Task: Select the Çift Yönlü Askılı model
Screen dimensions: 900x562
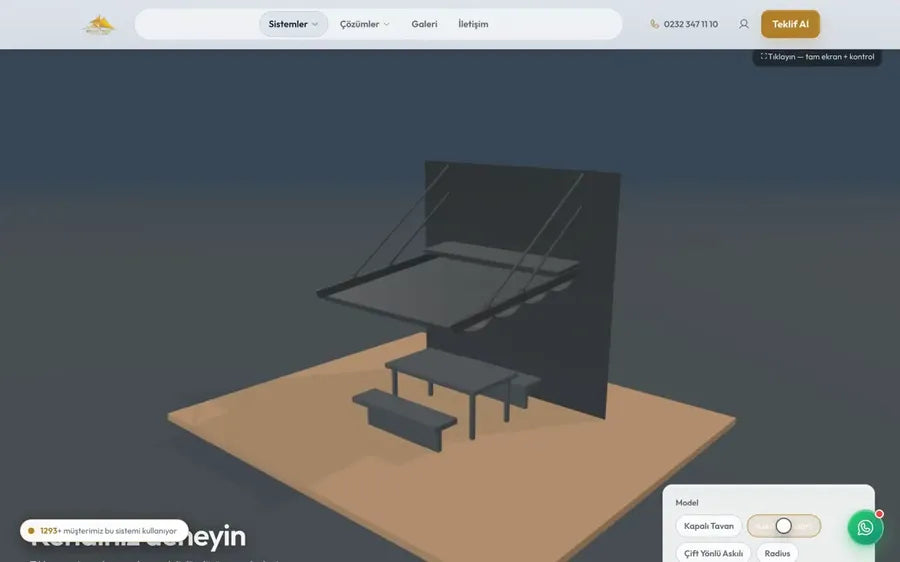Action: [713, 553]
